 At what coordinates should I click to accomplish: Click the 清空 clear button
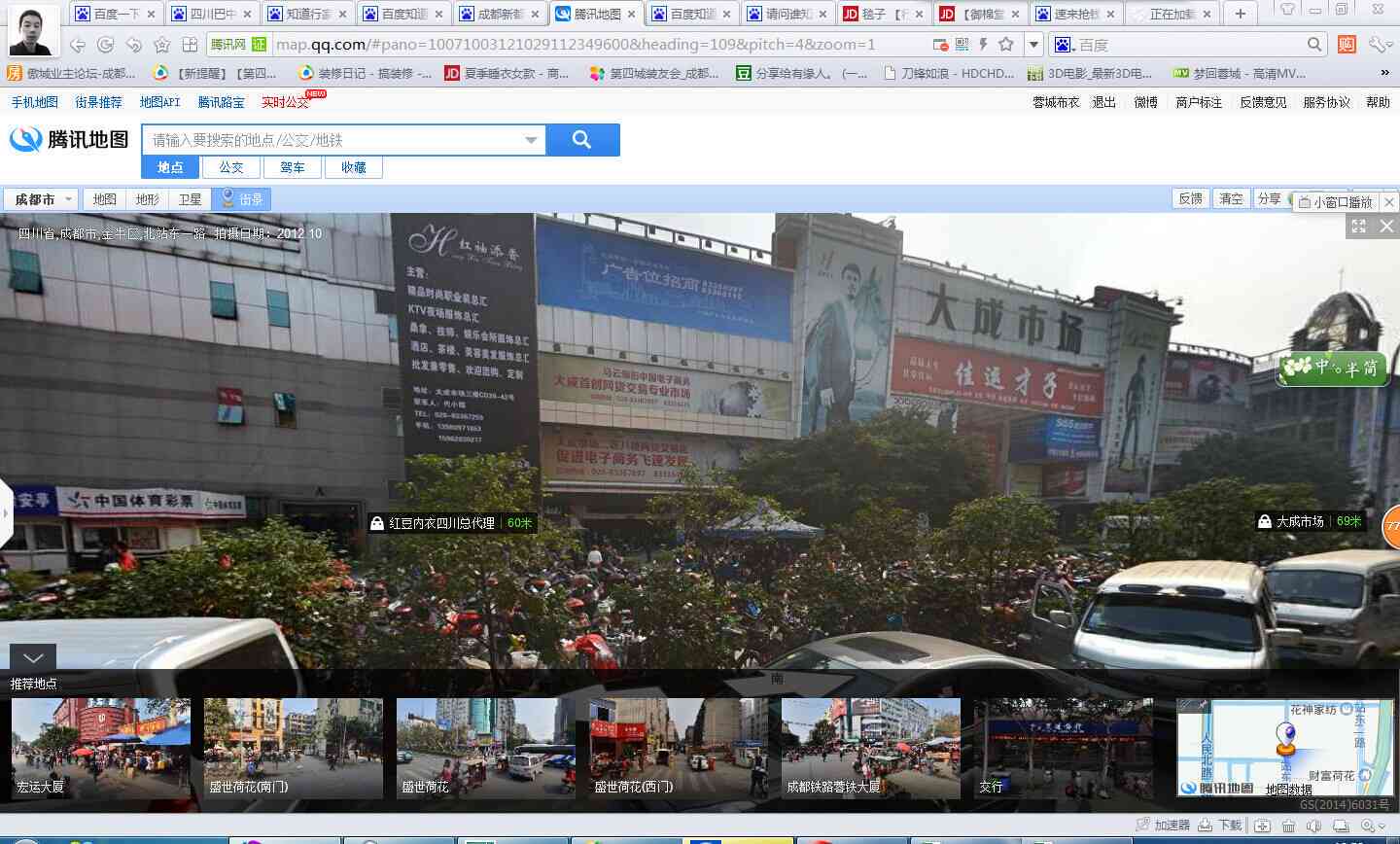[1231, 198]
